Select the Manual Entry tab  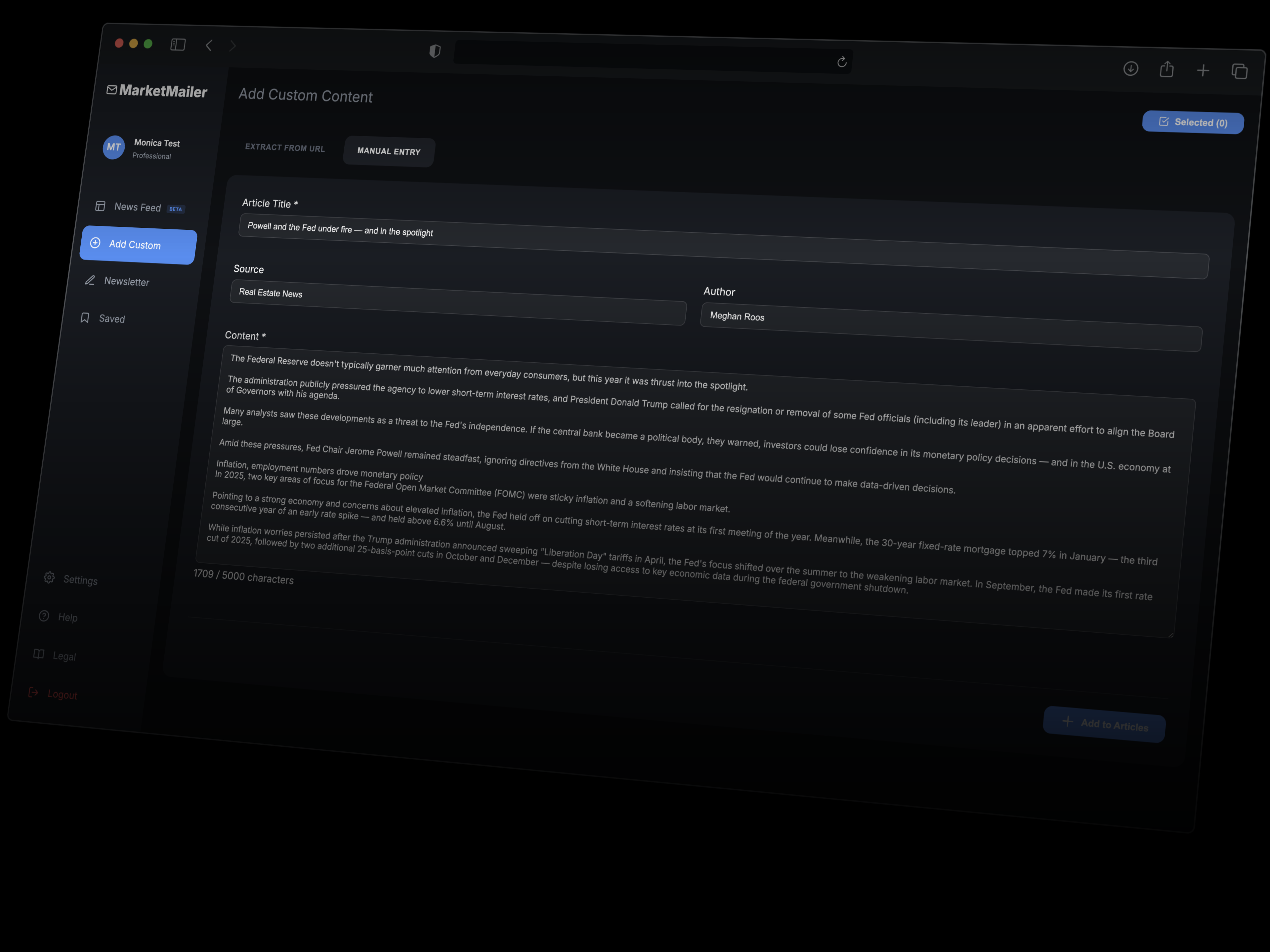pyautogui.click(x=389, y=151)
